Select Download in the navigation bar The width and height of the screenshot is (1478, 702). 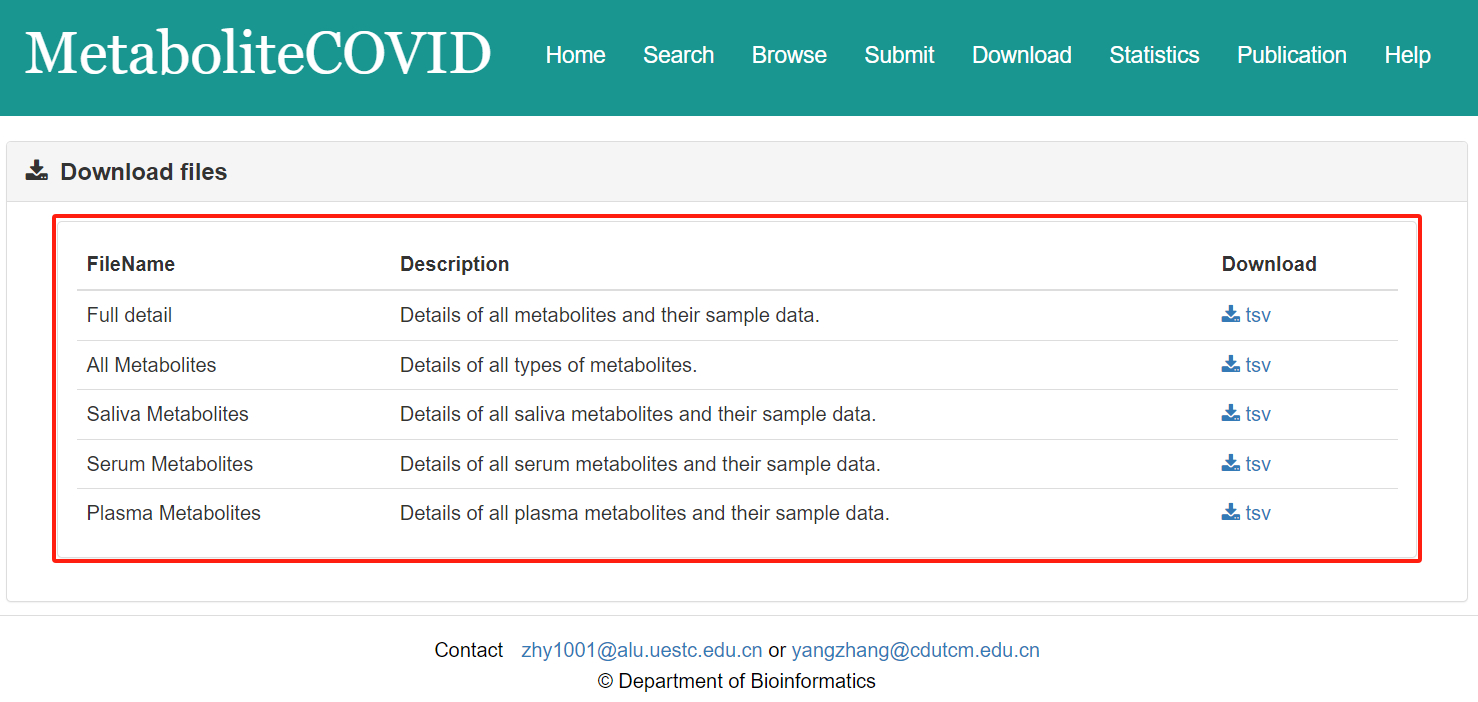pos(1021,55)
